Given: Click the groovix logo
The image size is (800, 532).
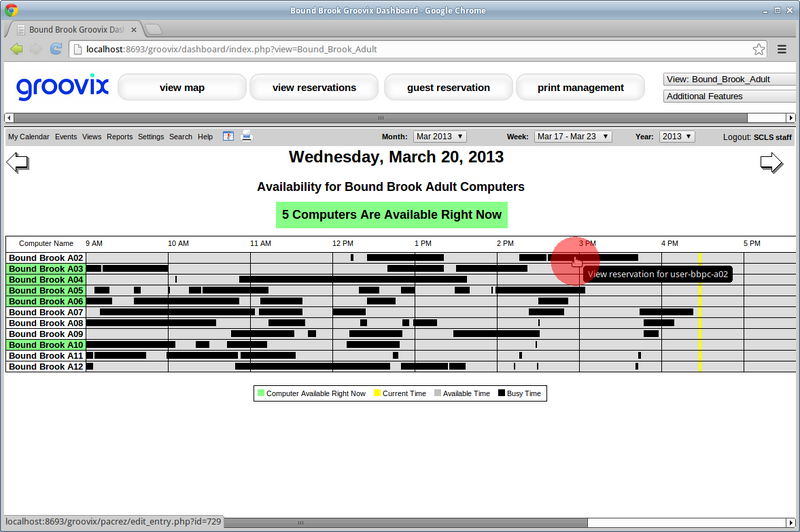Looking at the screenshot, I should click(62, 87).
